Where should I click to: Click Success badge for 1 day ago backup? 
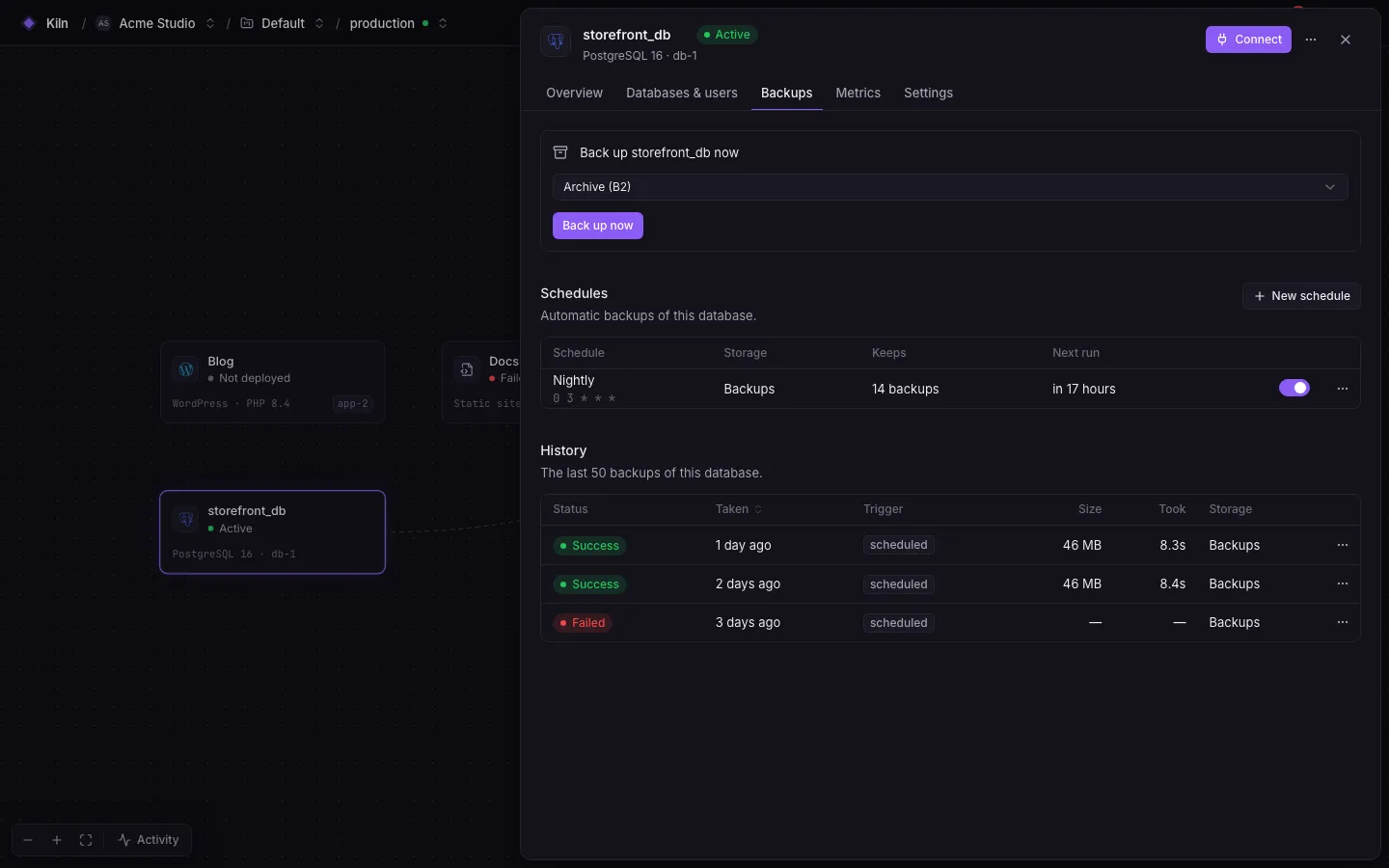589,546
